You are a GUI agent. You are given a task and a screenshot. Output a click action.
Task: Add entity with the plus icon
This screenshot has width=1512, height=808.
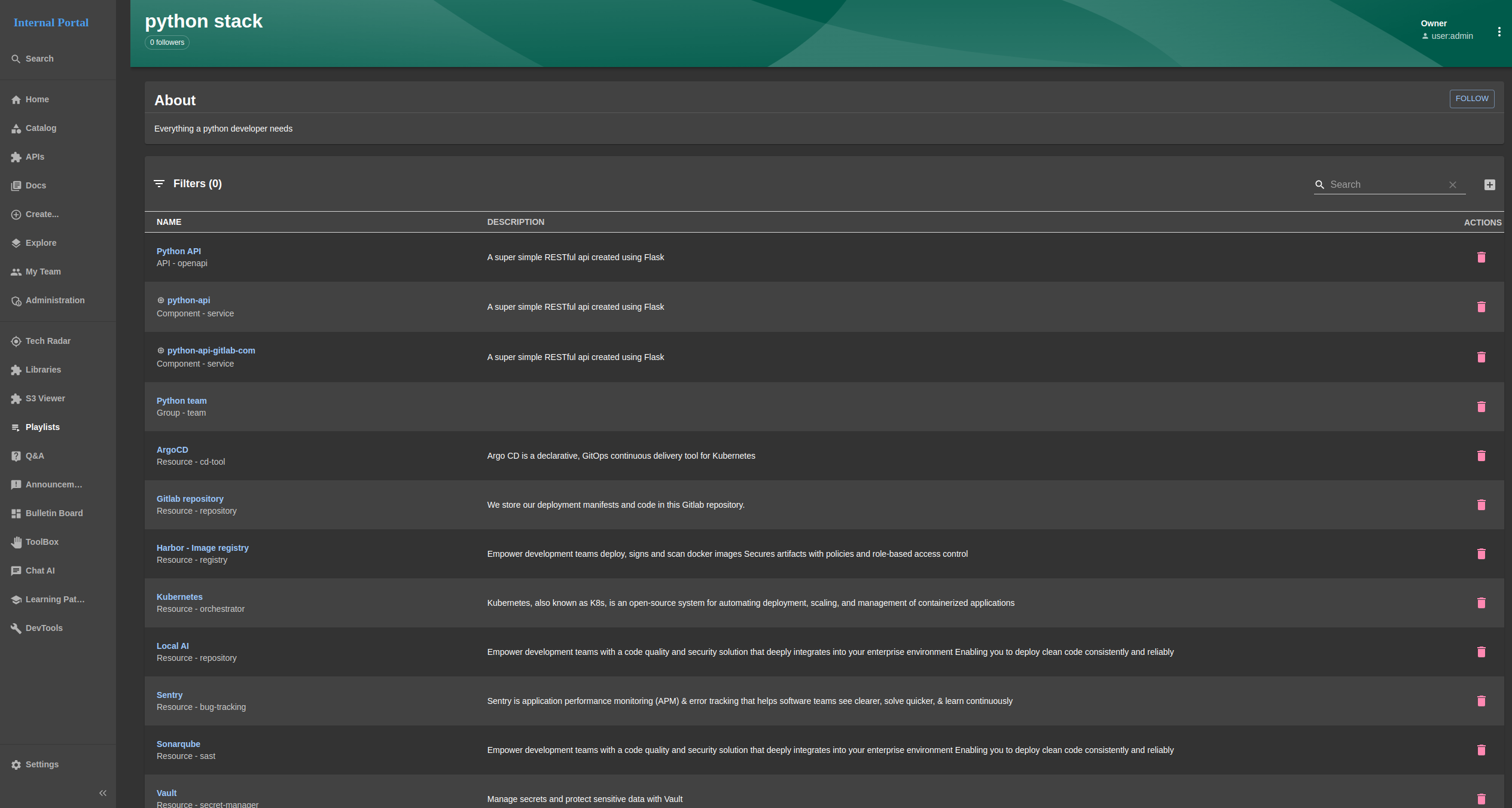(x=1489, y=185)
